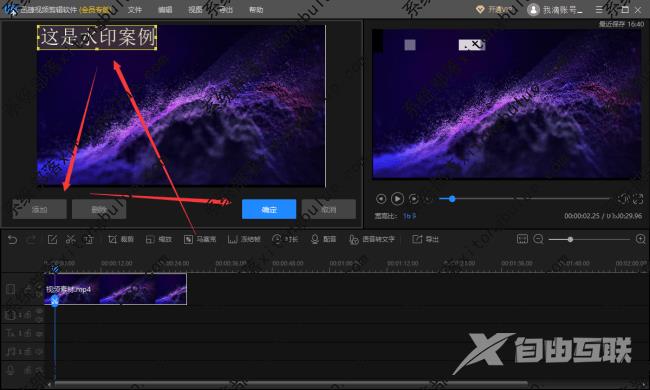Open the mosaic tool (马赛克)

pos(200,240)
